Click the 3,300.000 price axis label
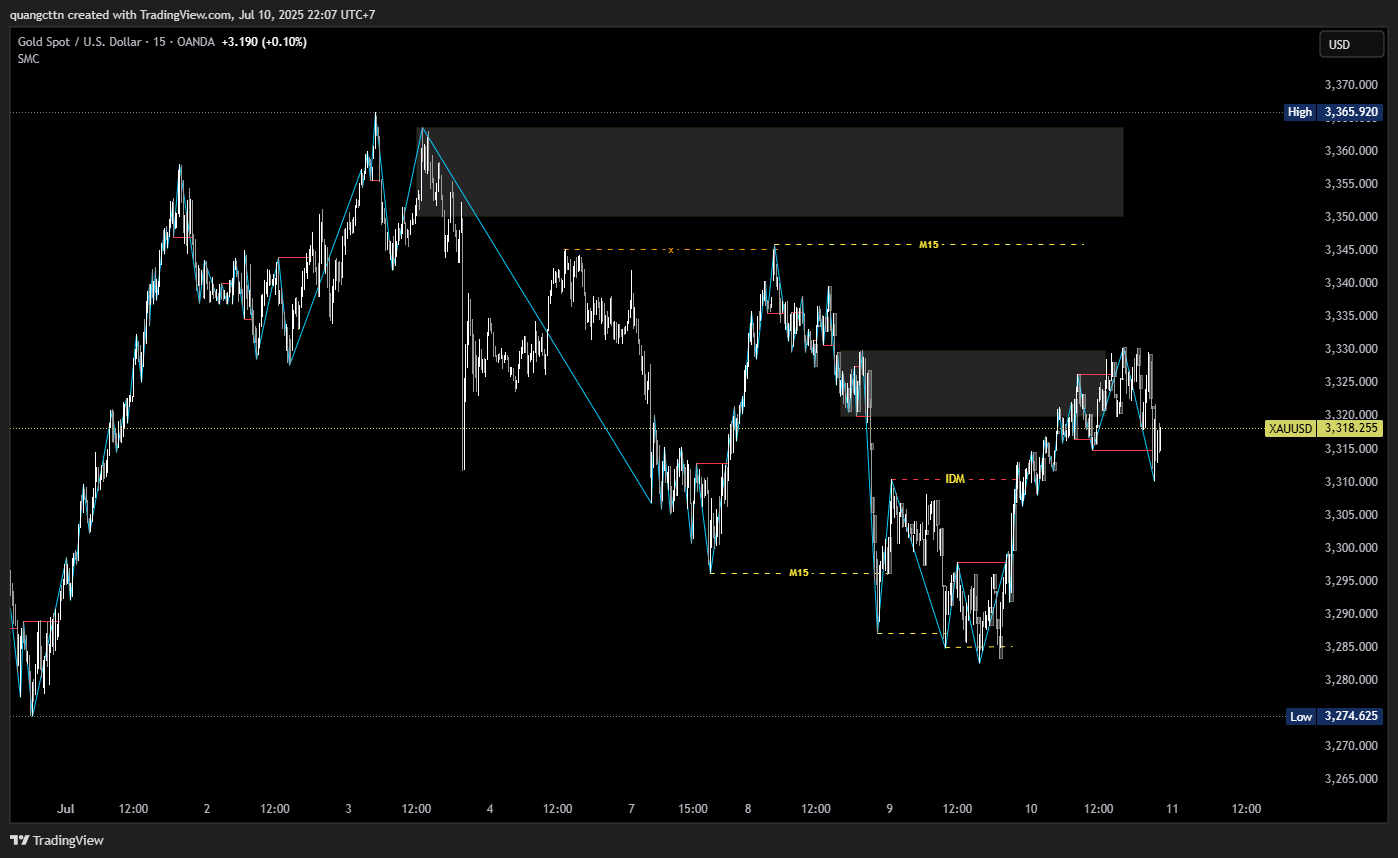 pos(1352,548)
